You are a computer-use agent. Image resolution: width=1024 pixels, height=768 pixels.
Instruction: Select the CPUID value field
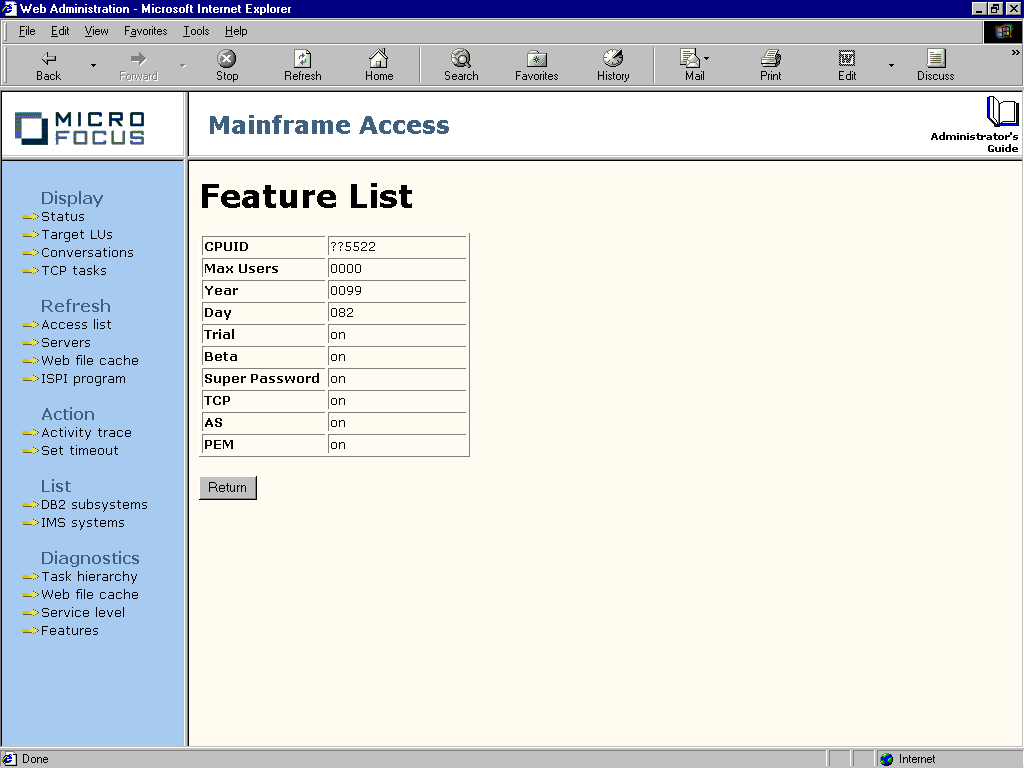click(396, 246)
